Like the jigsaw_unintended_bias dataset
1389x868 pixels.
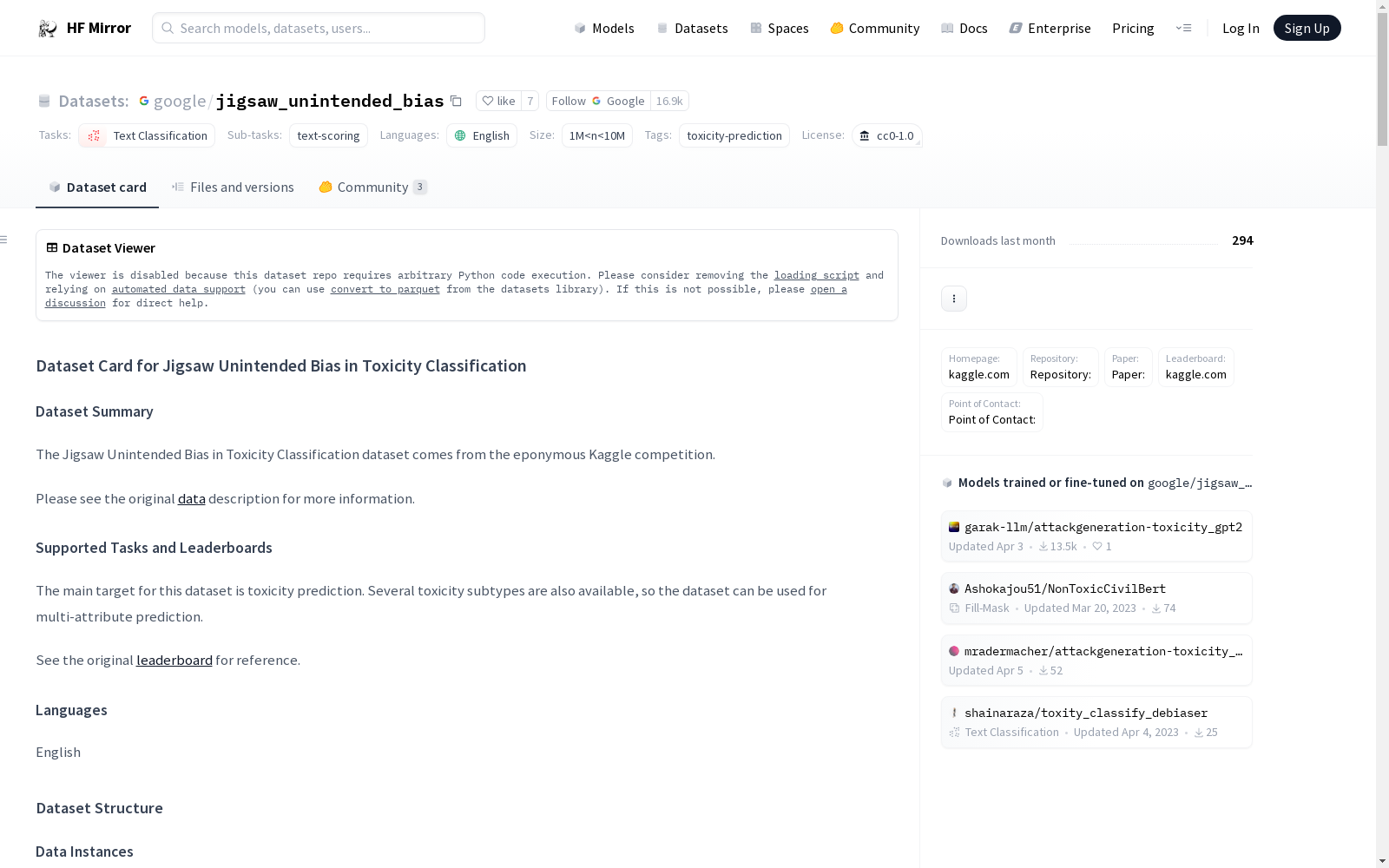[x=498, y=101]
